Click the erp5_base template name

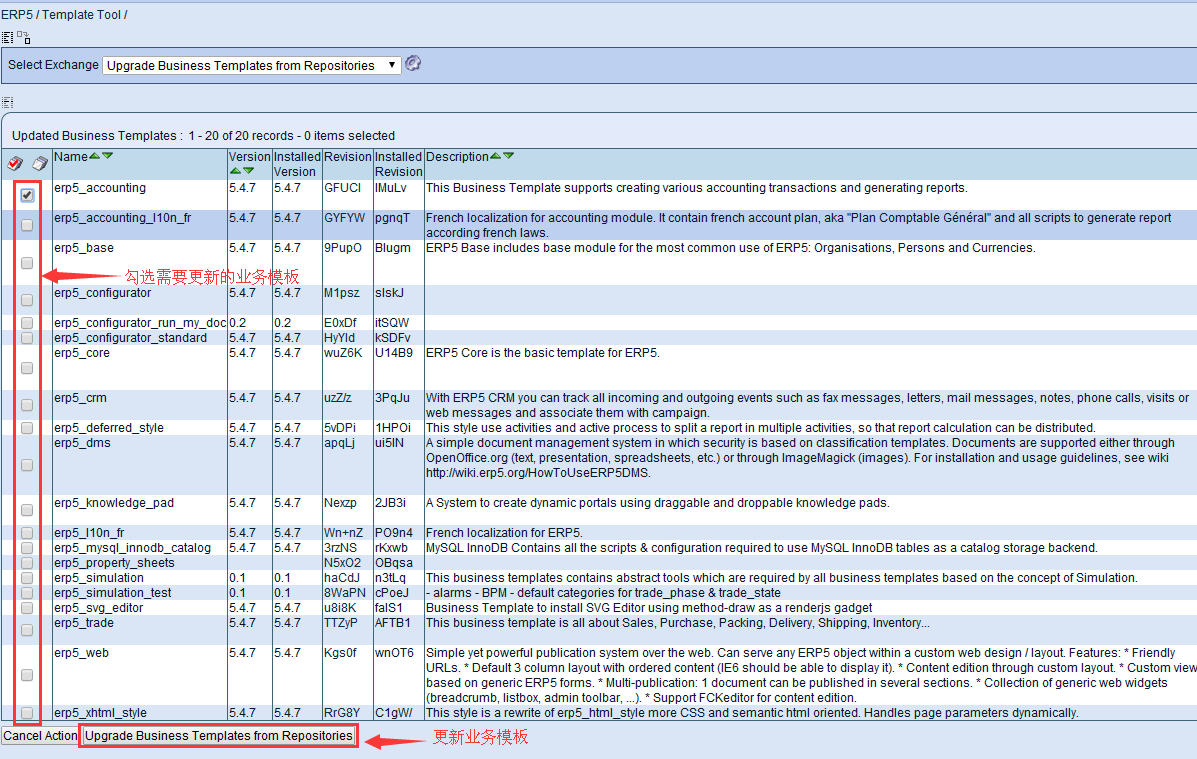[84, 248]
